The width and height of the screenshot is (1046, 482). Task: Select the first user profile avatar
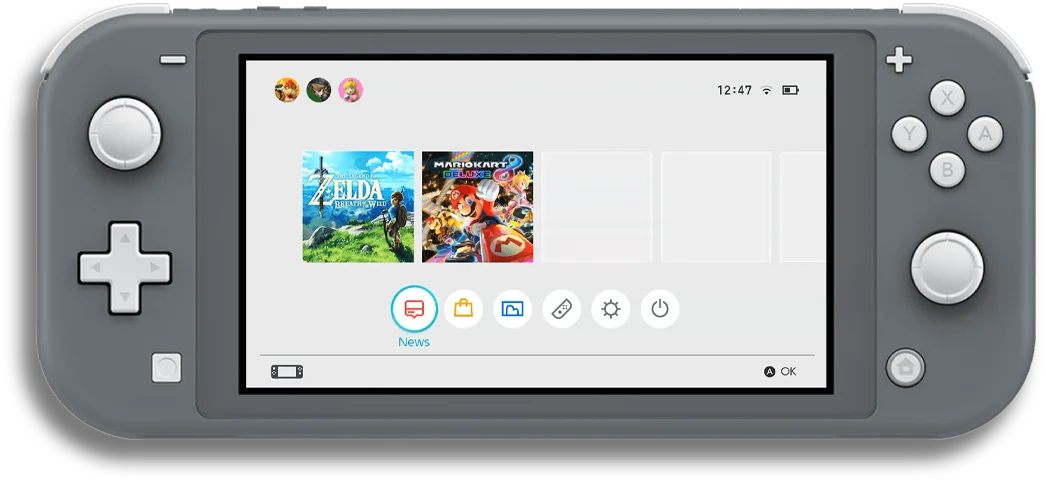coord(287,90)
